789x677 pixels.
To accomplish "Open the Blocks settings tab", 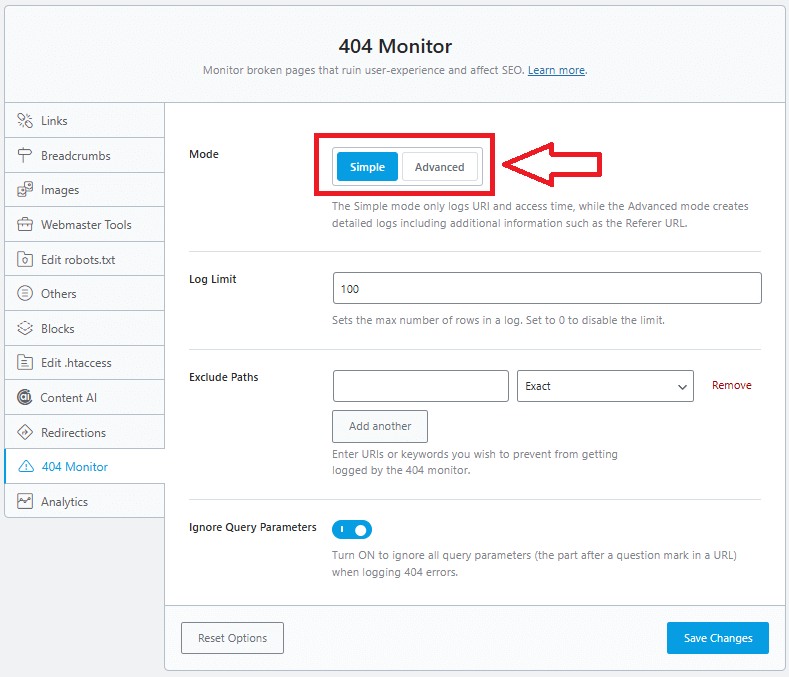I will coord(58,329).
